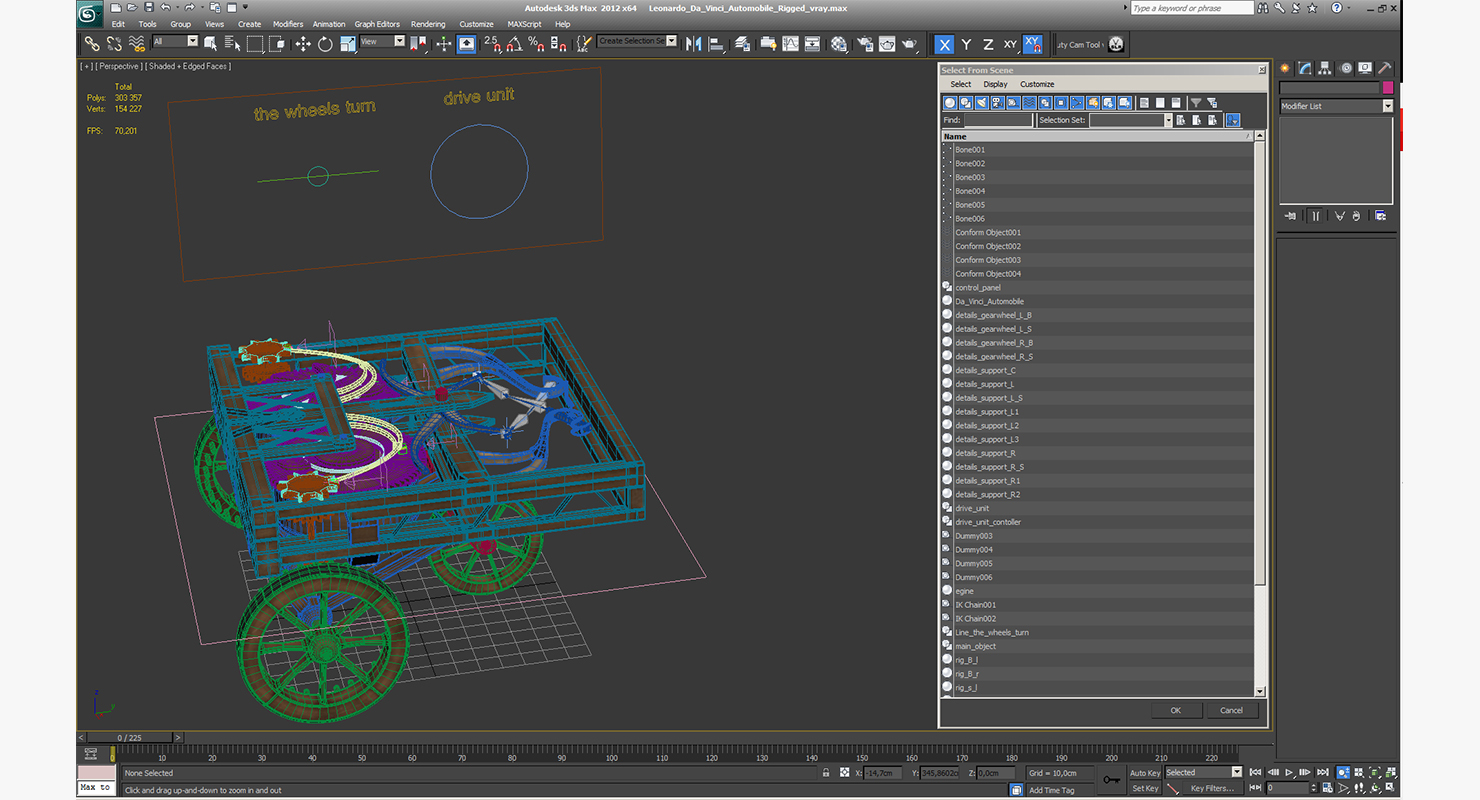Image resolution: width=1480 pixels, height=800 pixels.
Task: Activate Select and Rotate tool
Action: (x=325, y=44)
